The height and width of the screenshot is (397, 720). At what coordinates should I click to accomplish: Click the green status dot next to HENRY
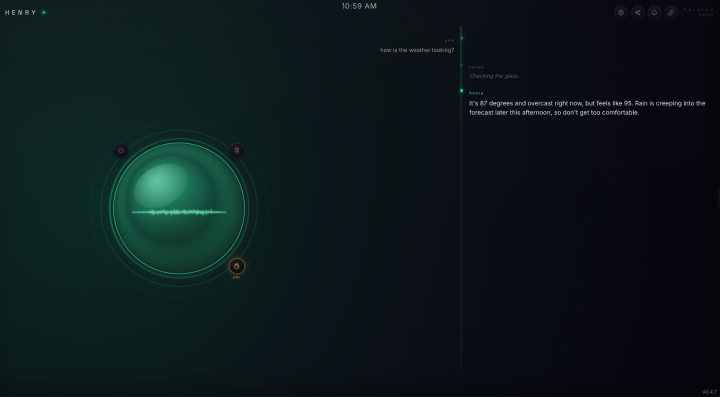(44, 12)
